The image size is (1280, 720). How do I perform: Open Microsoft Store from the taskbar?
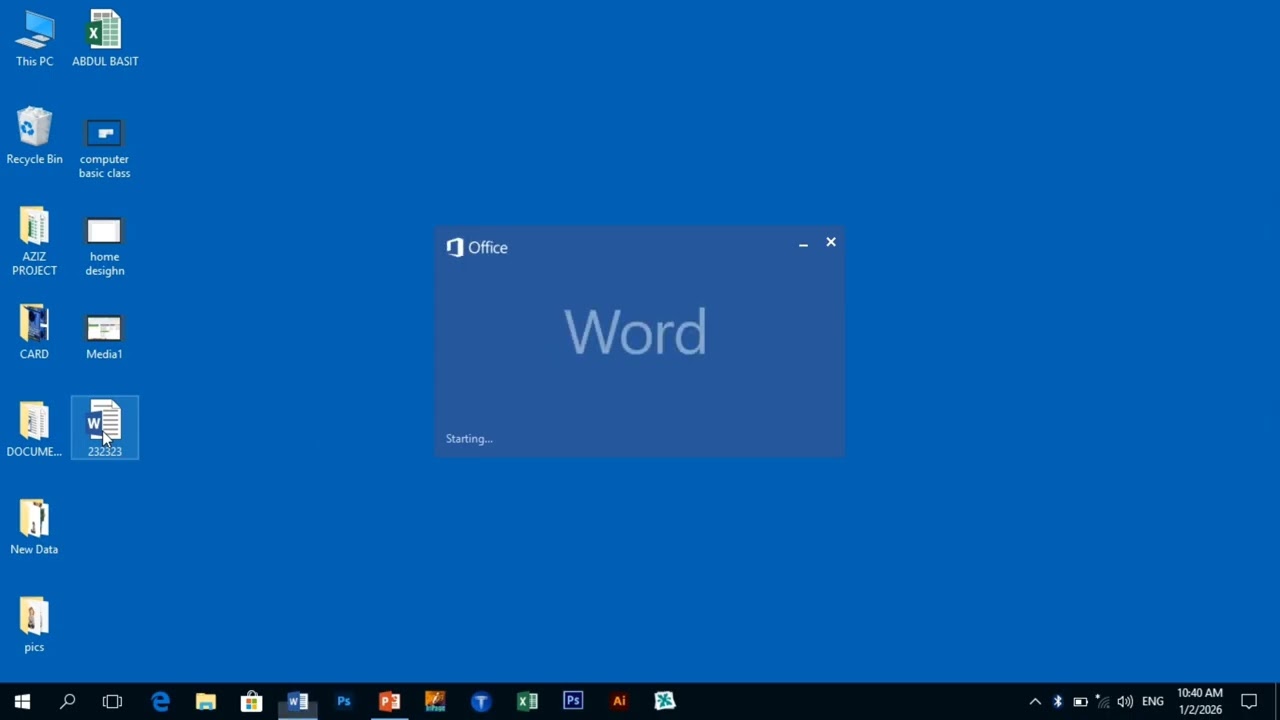pyautogui.click(x=252, y=701)
